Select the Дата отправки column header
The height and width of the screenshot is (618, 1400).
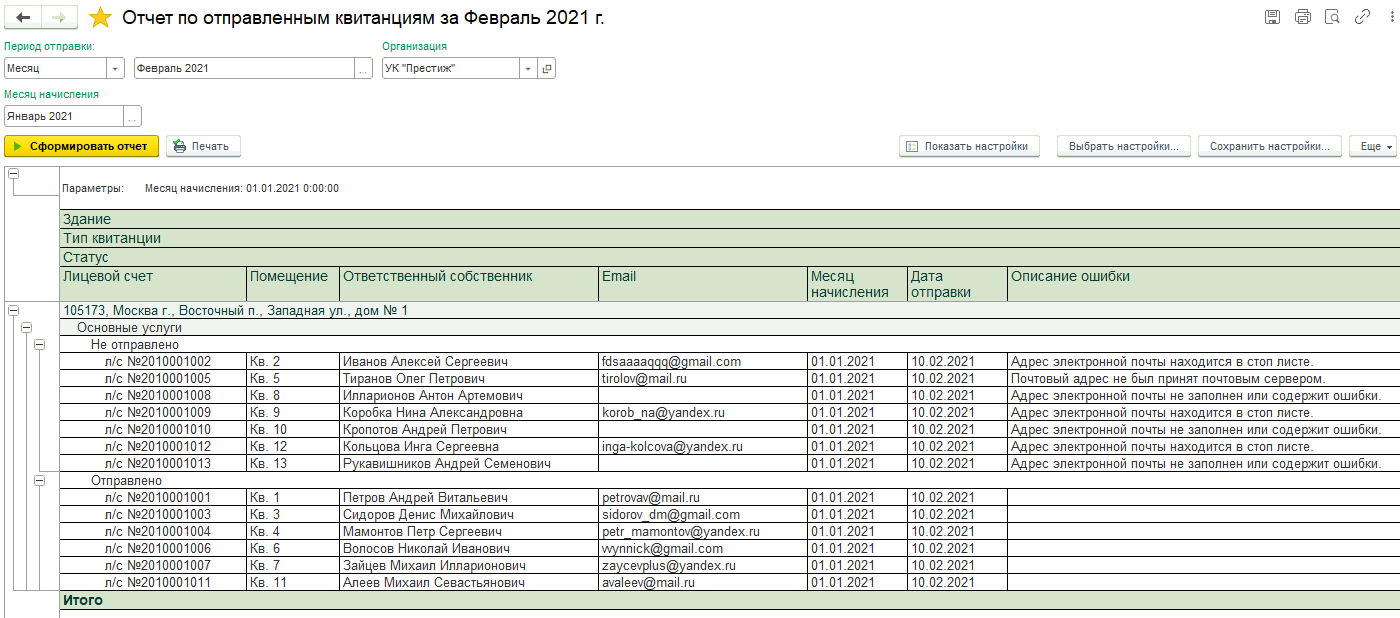957,284
